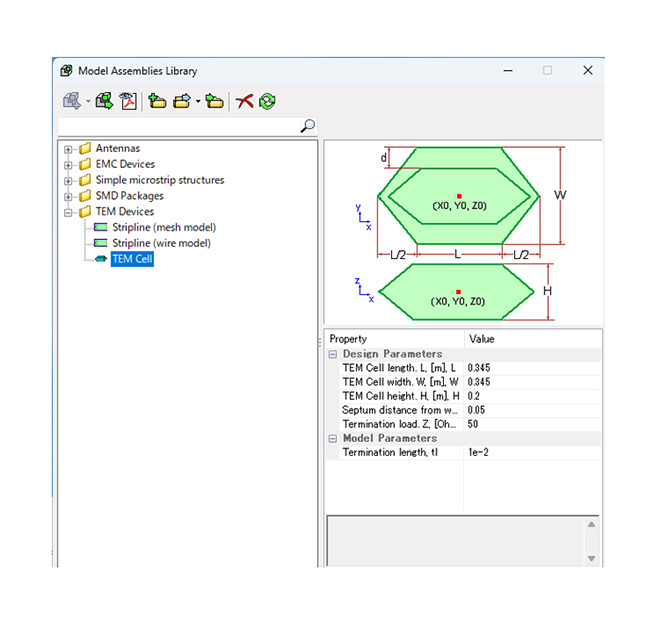Click the Termination load value 50

tap(530, 424)
